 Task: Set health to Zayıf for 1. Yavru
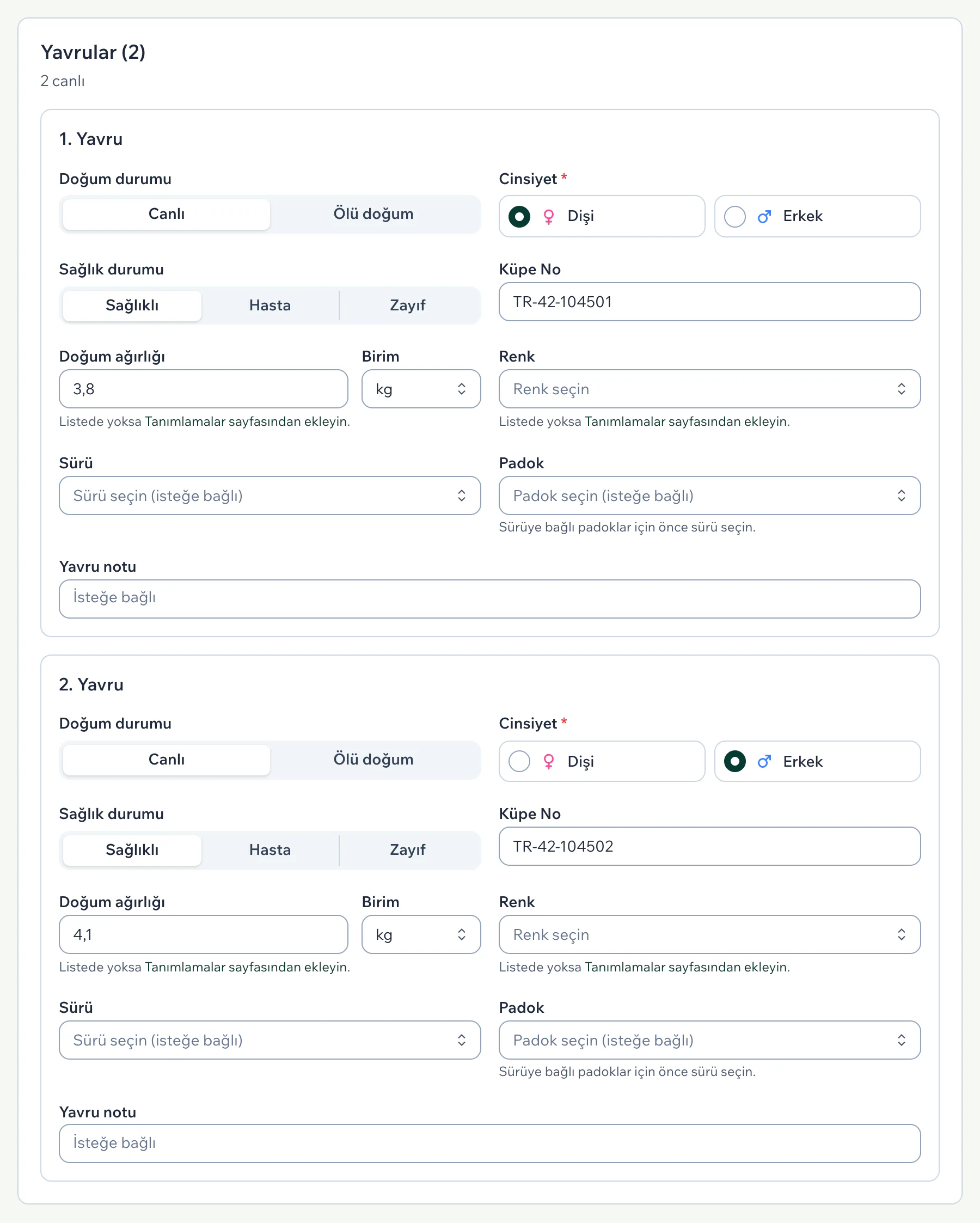408,305
